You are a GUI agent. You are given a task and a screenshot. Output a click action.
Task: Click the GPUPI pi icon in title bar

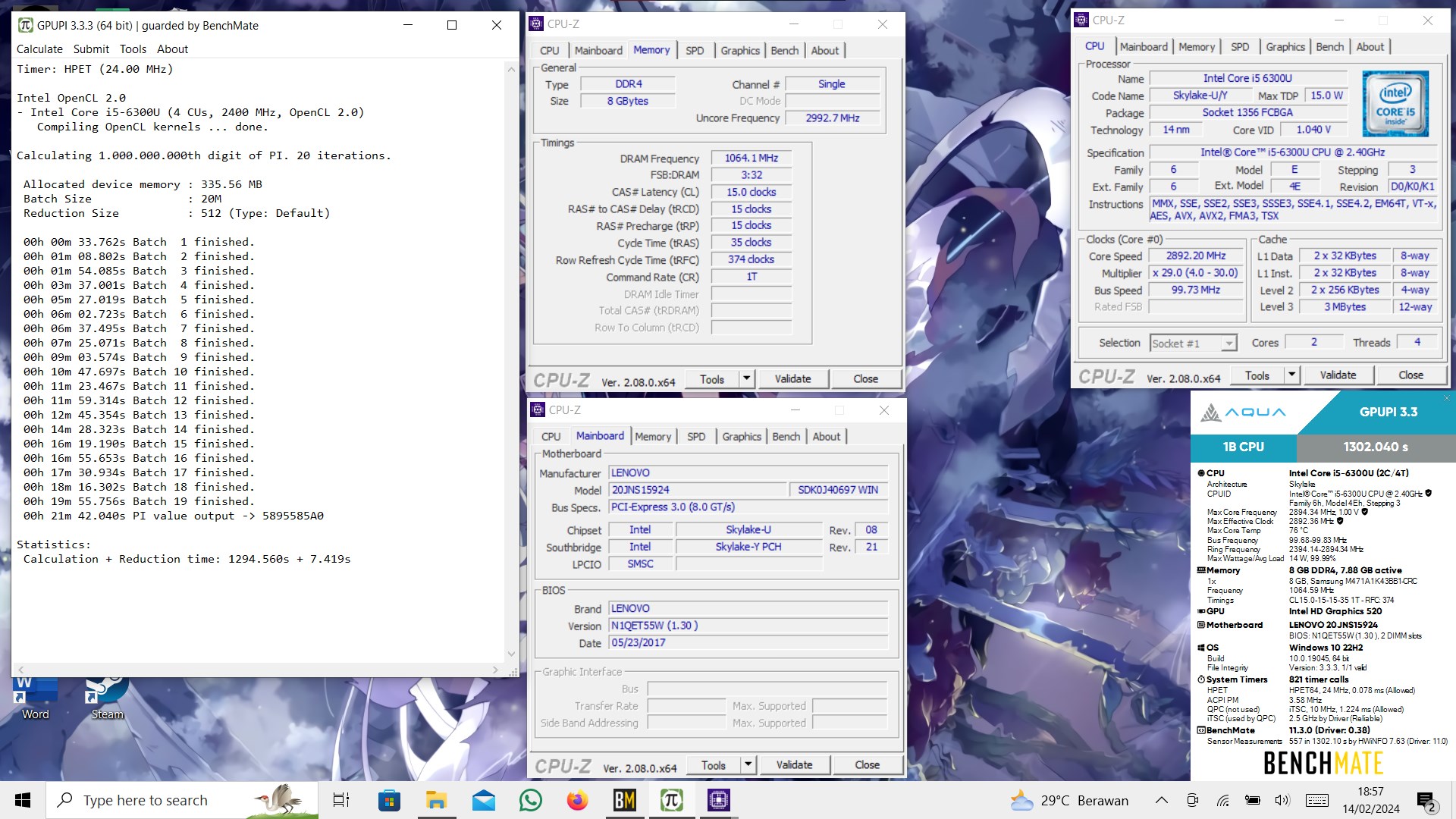coord(25,25)
